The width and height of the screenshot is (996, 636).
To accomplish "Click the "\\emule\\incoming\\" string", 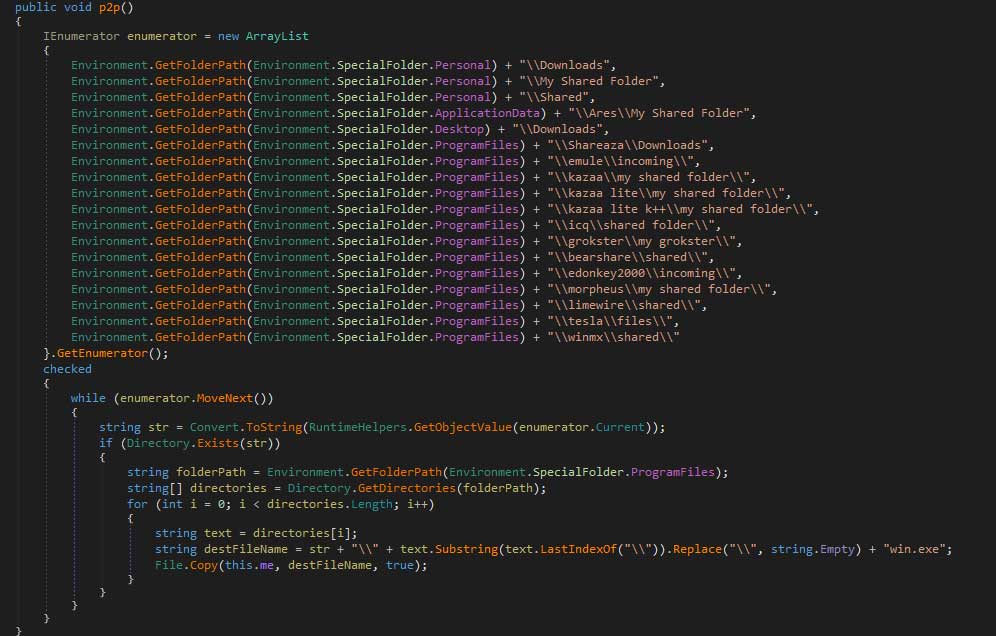I will pyautogui.click(x=621, y=161).
